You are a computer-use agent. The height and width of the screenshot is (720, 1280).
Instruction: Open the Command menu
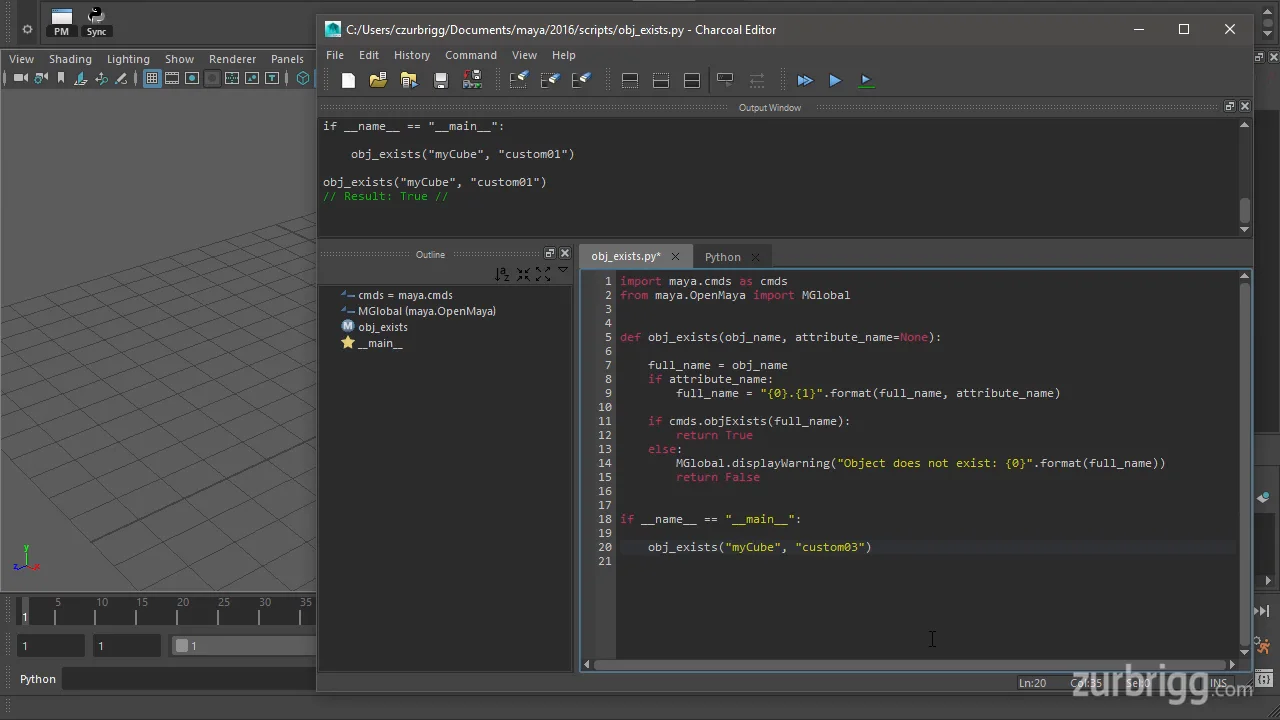tap(470, 55)
